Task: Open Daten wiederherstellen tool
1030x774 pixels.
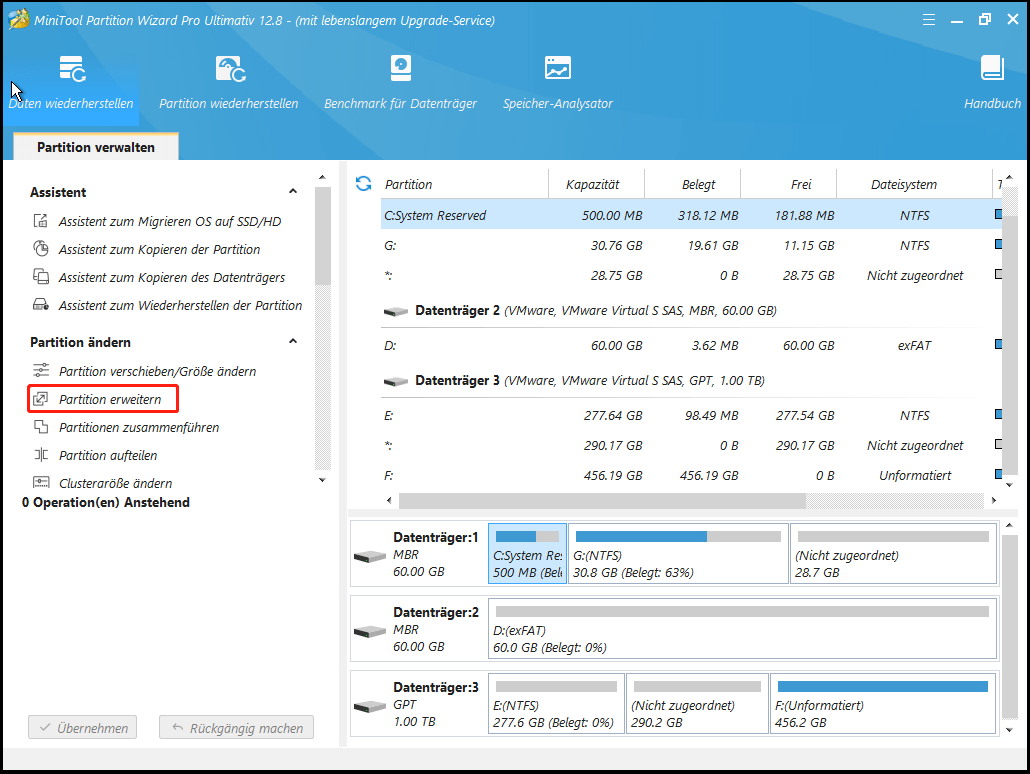Action: (71, 83)
